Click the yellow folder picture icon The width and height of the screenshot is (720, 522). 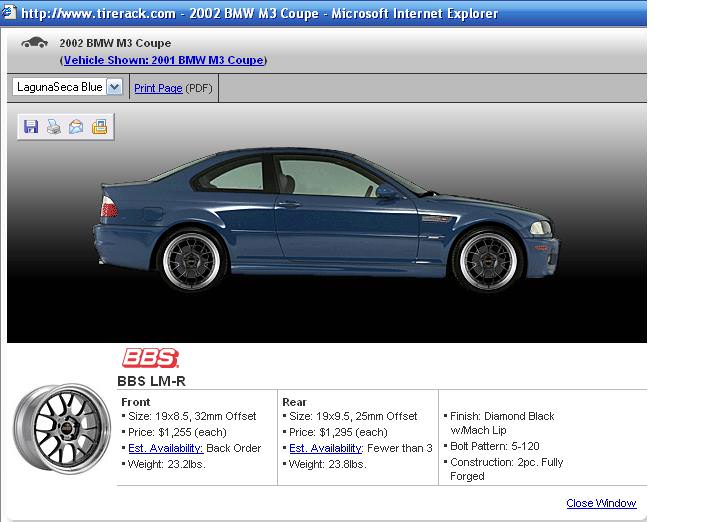pos(99,126)
